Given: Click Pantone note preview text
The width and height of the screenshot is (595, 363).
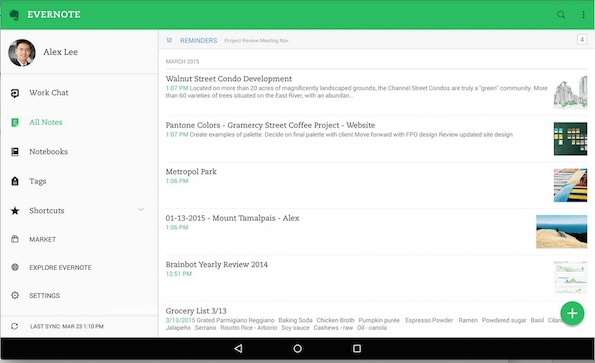Looking at the screenshot, I should (351, 135).
